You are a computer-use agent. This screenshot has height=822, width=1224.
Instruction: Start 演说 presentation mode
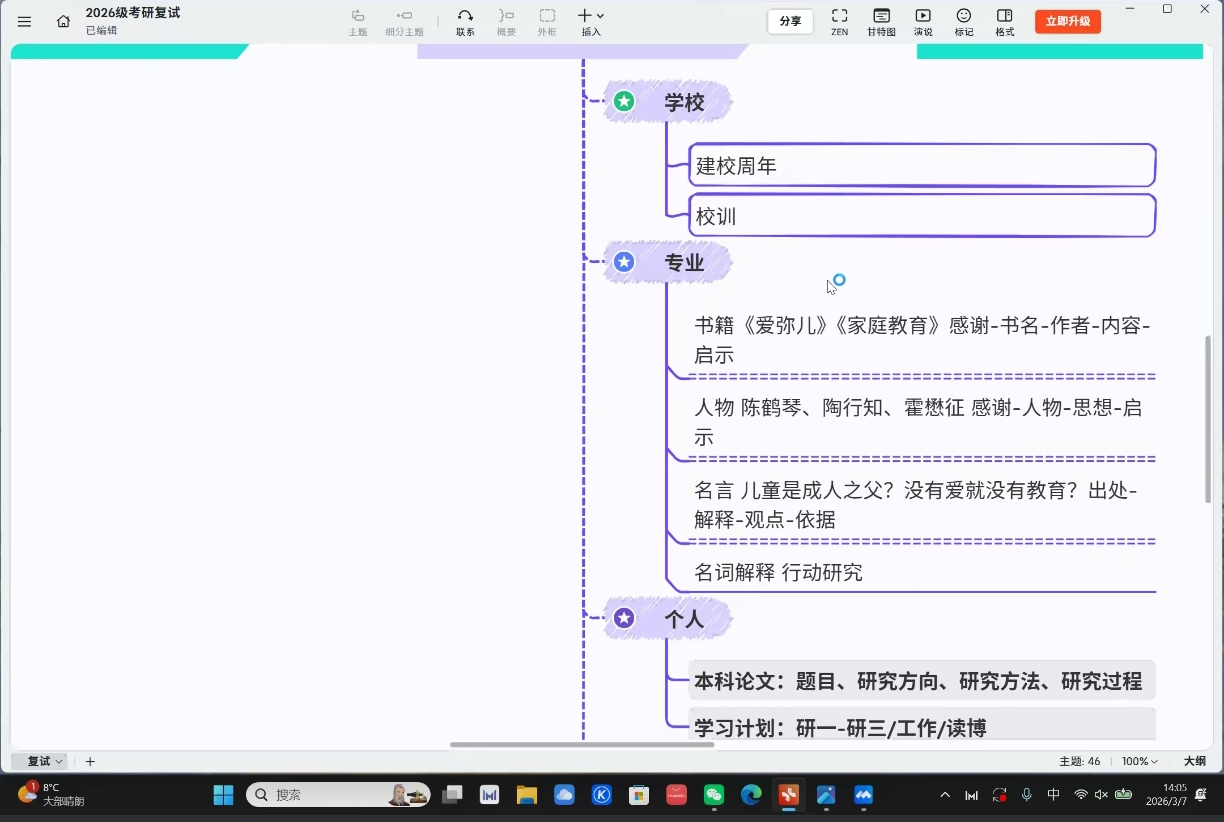923,22
